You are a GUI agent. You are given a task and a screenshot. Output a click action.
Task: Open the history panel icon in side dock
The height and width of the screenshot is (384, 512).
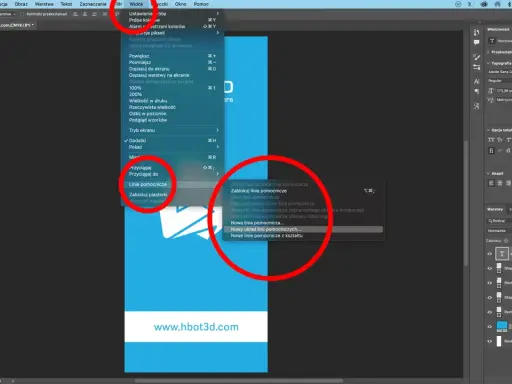tap(477, 32)
